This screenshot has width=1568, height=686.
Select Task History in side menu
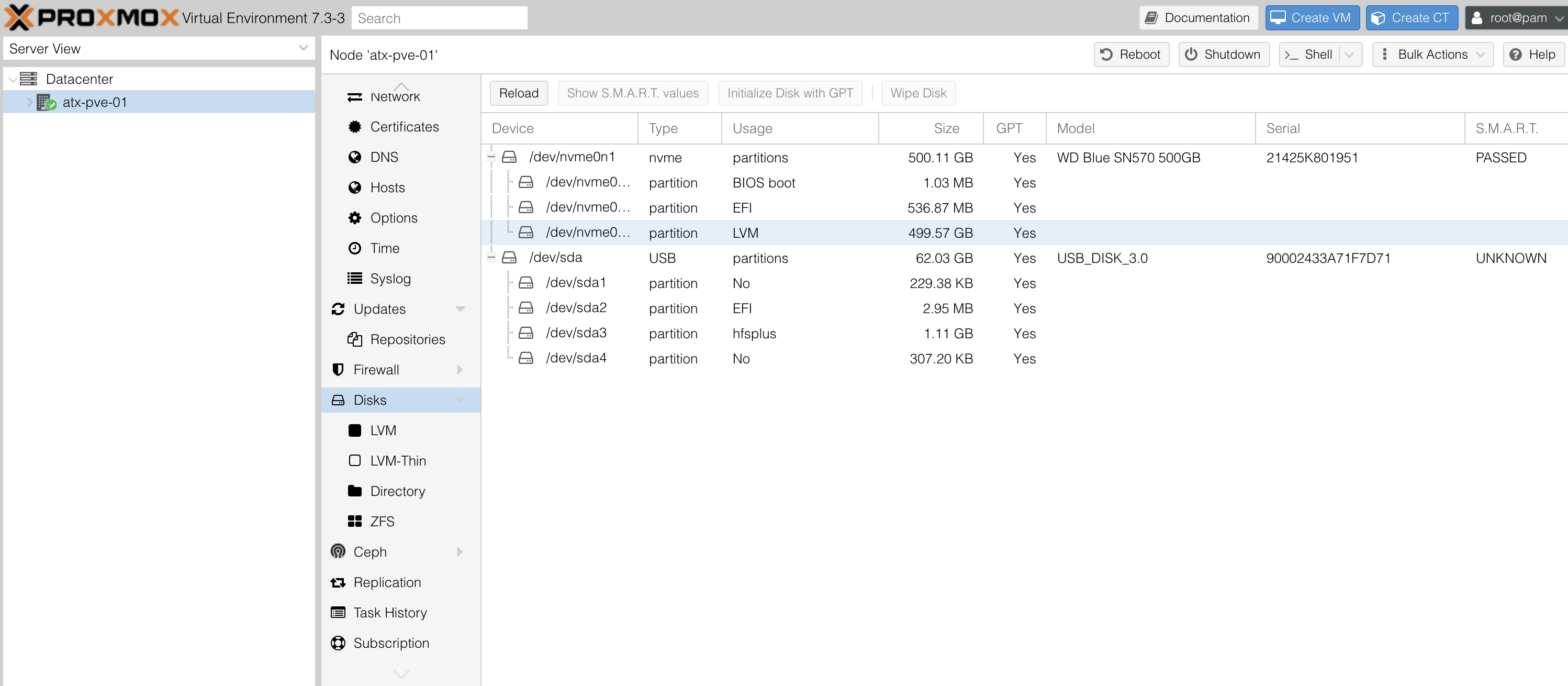389,612
